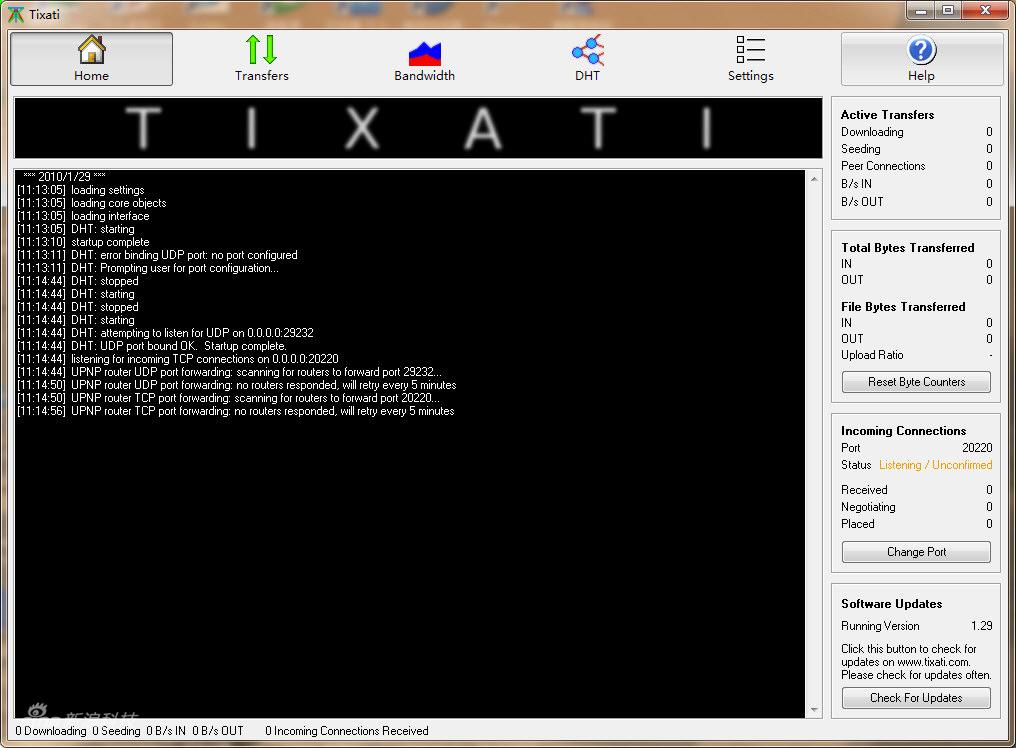The height and width of the screenshot is (748, 1016).
Task: Click the TIXATI logo banner
Action: (x=418, y=128)
